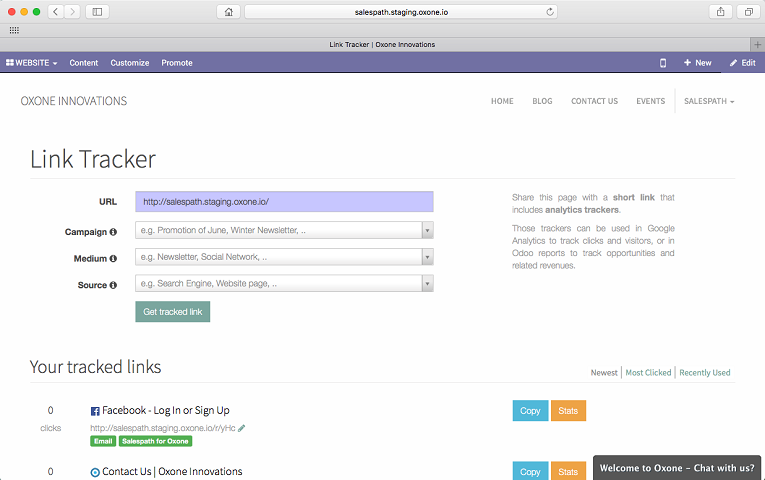Image resolution: width=765 pixels, height=480 pixels.
Task: Expand the Medium dropdown arrow
Action: click(427, 257)
